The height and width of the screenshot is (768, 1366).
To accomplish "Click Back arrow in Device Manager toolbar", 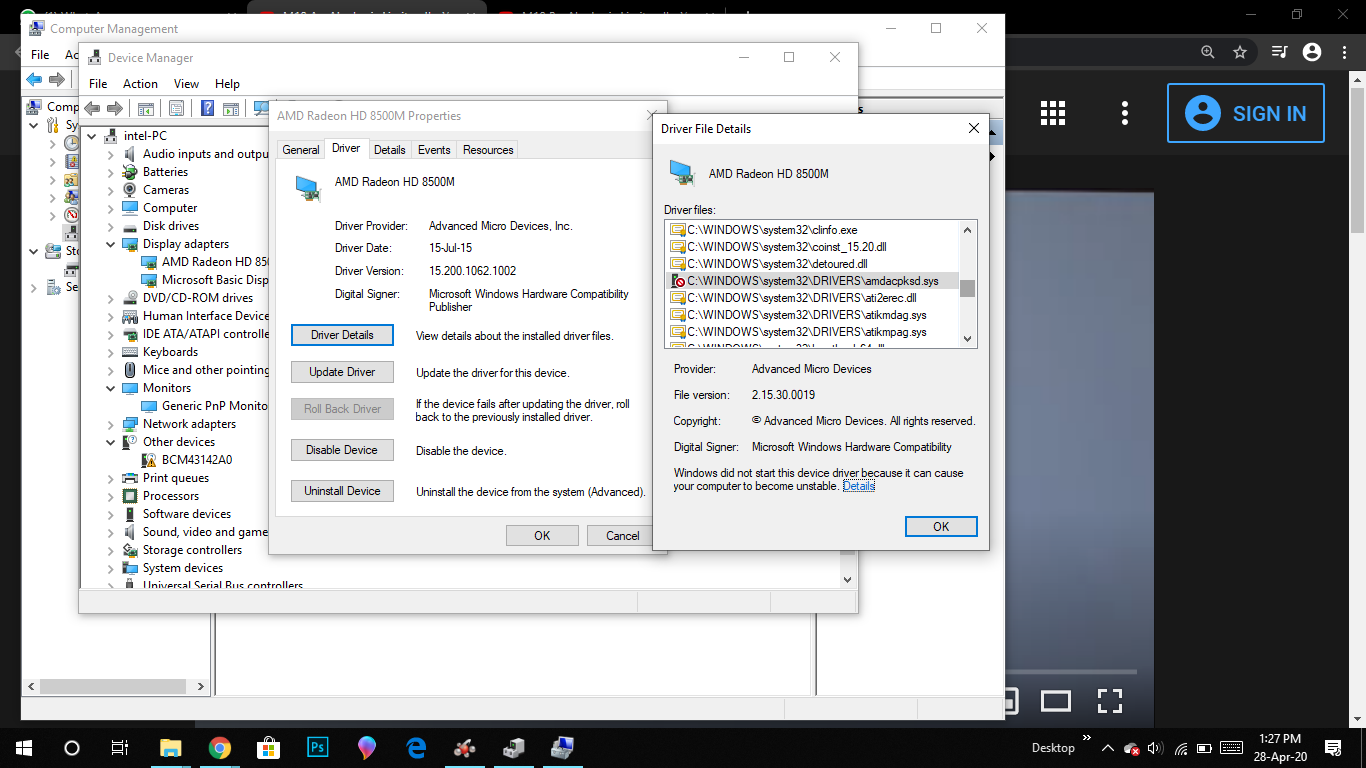I will point(93,108).
